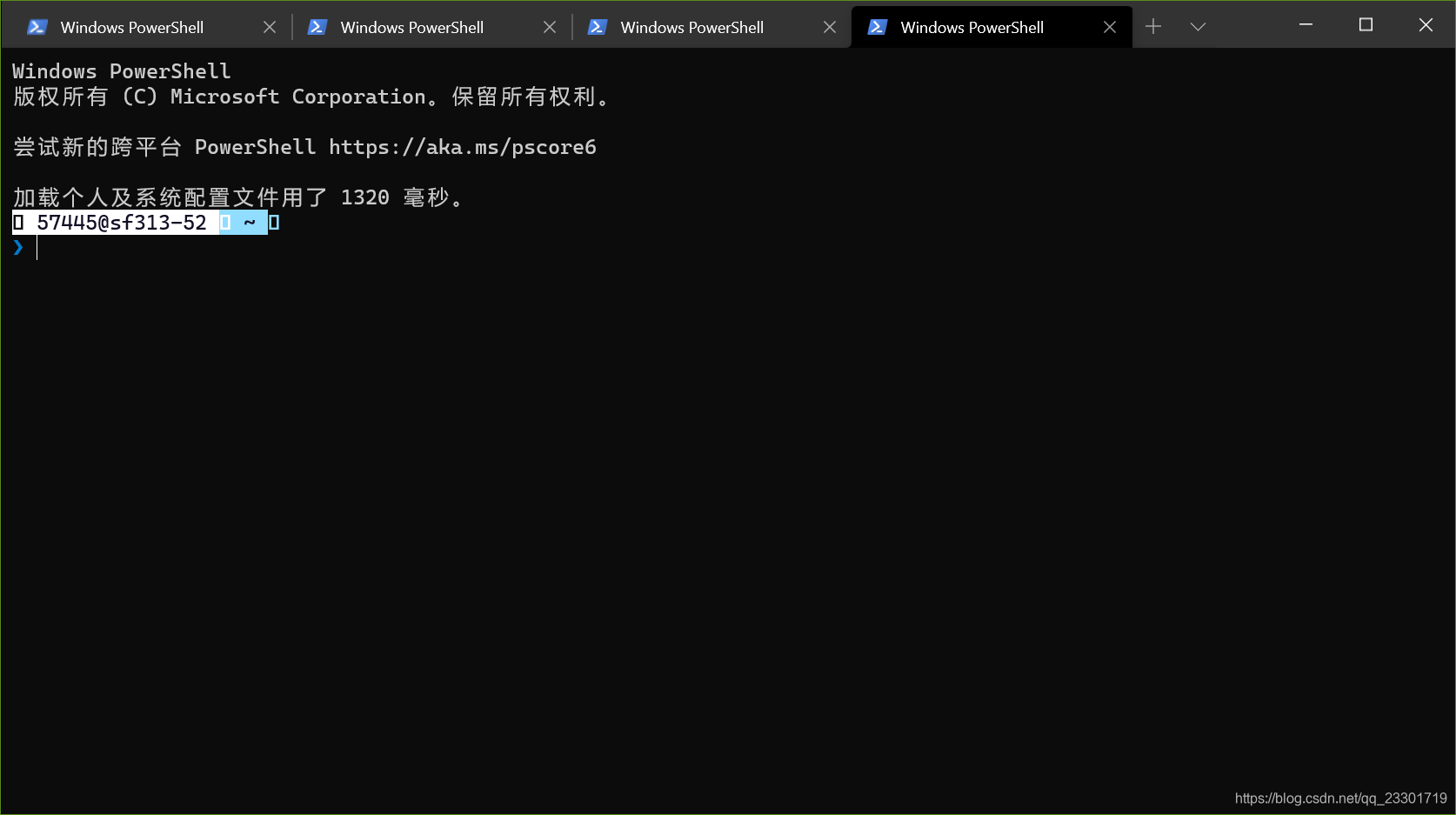Click the text cursor after the prompt arrow

[37, 248]
